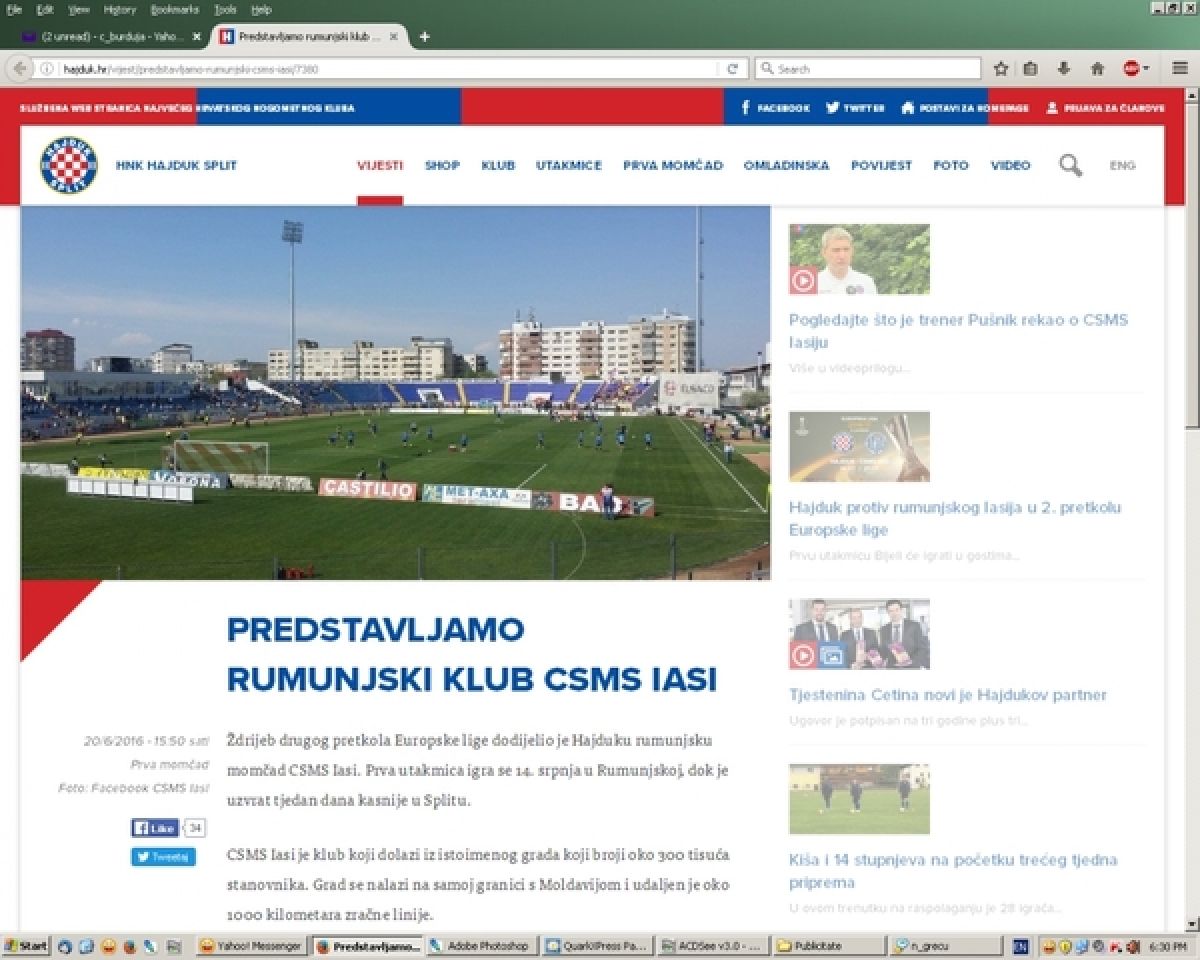Switch to Adobe Photoshop in the taskbar
Viewport: 1200px width, 960px height.
483,946
